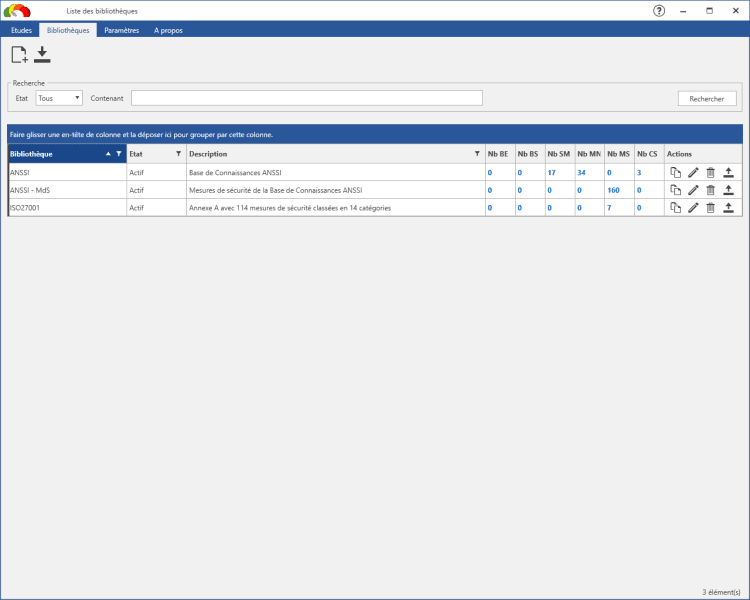Screen dimensions: 750x600
Task: Import a library with the download-arrow icon
Action: (x=42, y=55)
